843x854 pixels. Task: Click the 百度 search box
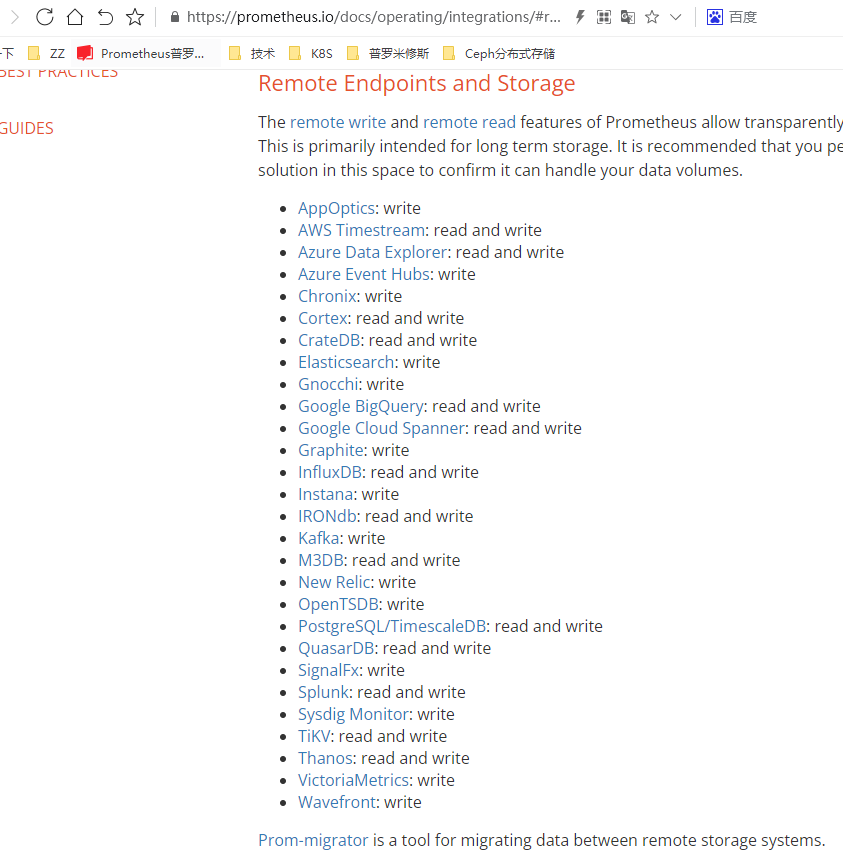[743, 17]
